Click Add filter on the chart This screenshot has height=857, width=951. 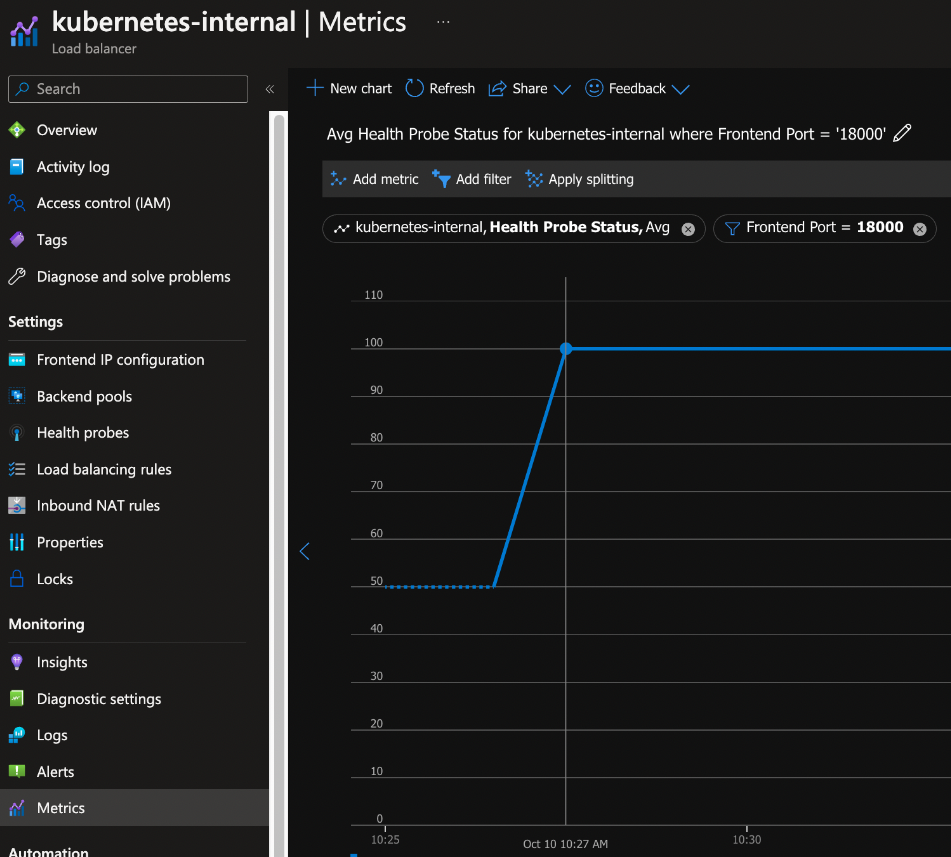471,179
